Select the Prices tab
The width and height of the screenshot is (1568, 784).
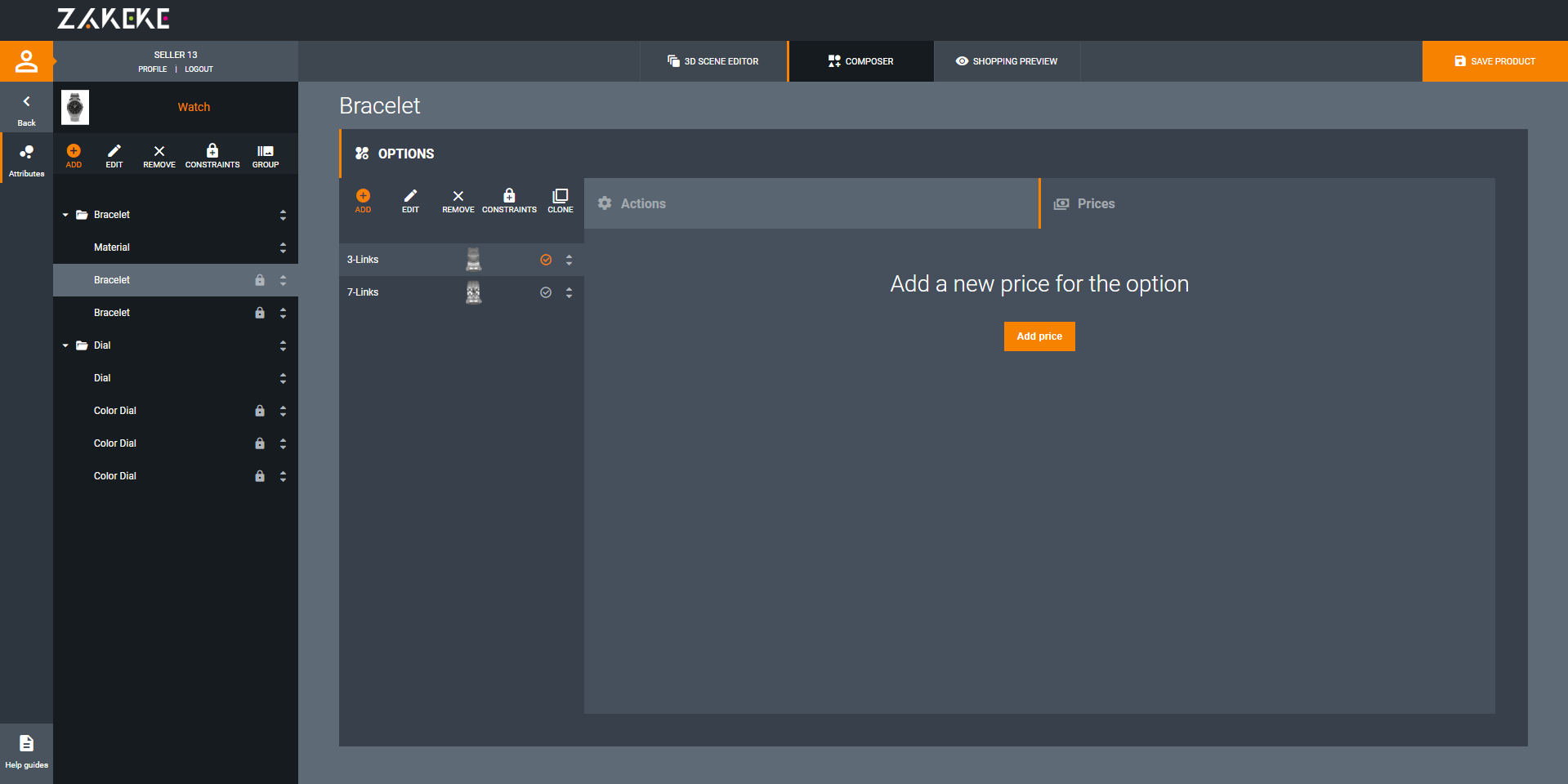point(1268,203)
